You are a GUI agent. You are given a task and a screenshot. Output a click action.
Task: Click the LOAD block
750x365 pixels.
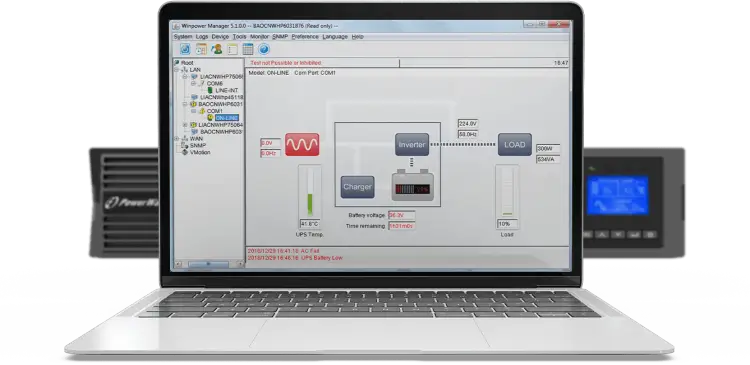point(515,144)
